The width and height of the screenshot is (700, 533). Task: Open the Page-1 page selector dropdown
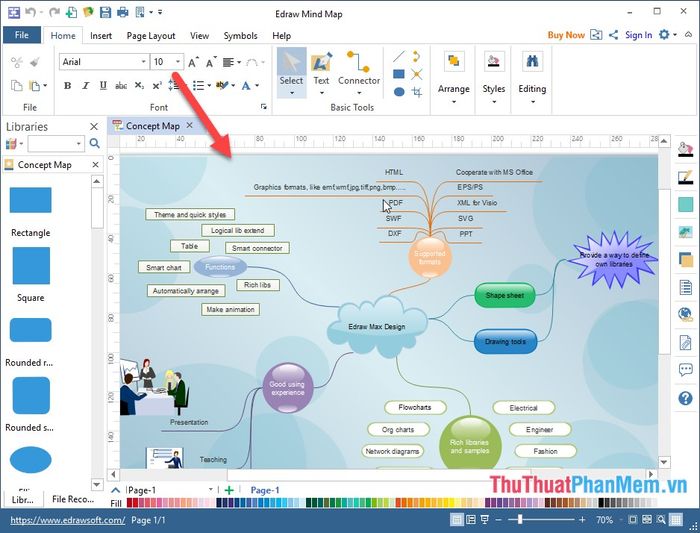pyautogui.click(x=210, y=490)
